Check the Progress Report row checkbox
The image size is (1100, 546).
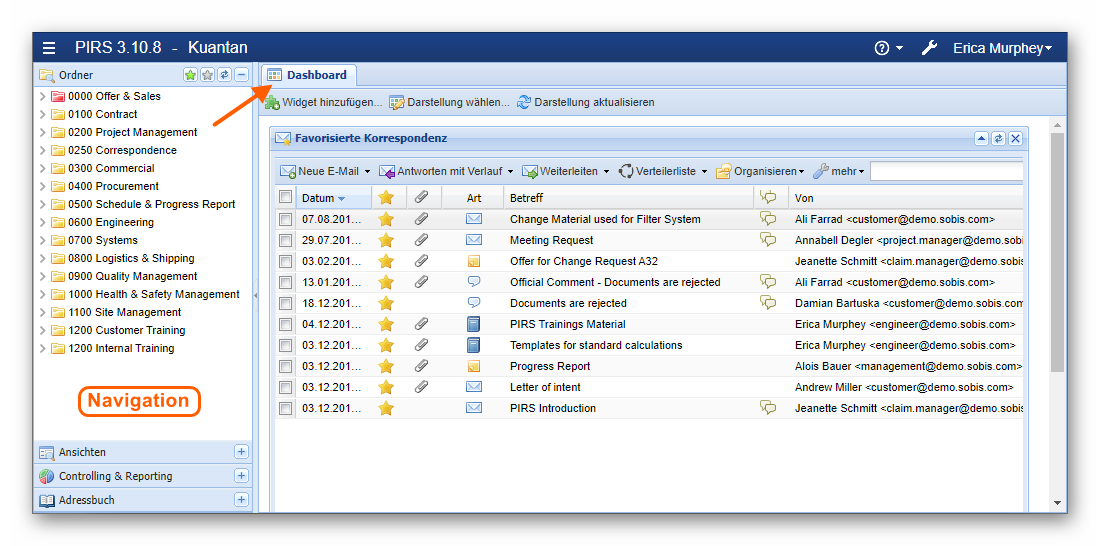tap(286, 367)
